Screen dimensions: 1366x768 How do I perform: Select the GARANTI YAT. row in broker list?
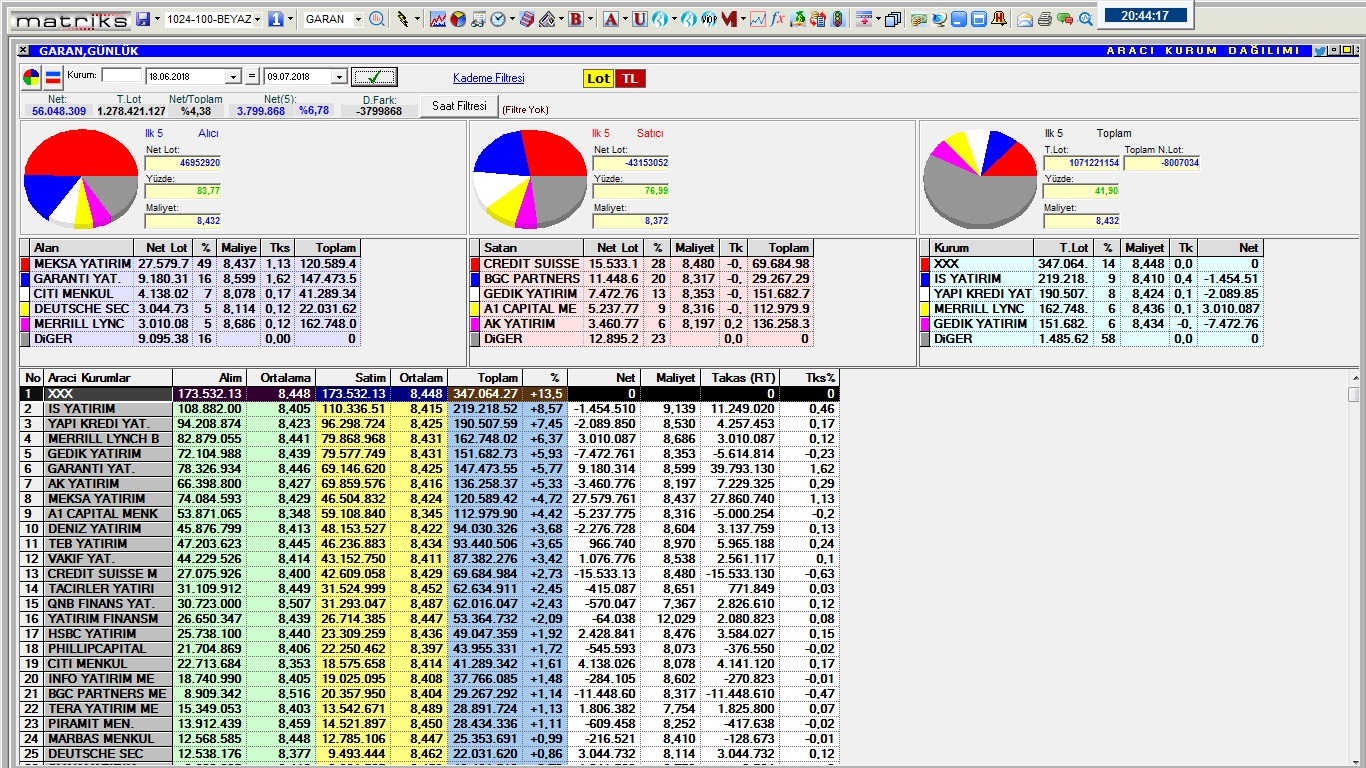430,469
